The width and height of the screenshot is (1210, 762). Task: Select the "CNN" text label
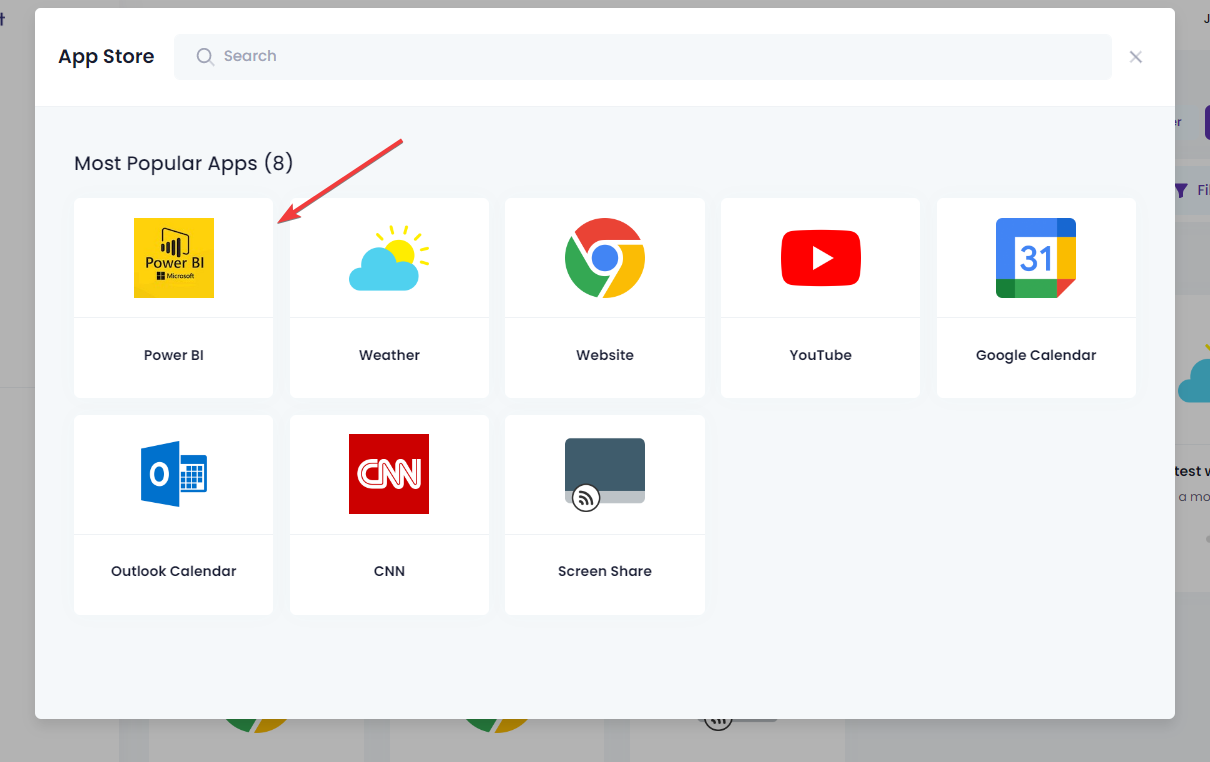click(389, 571)
